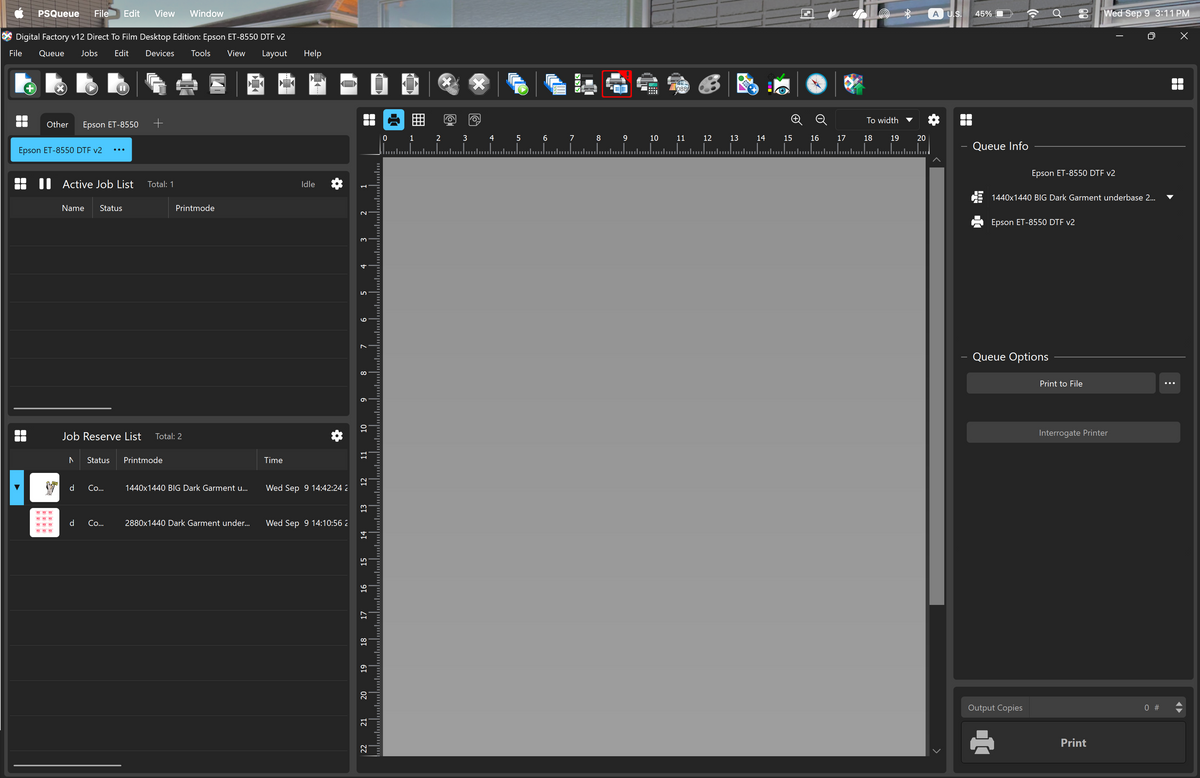Click the image with blue plus icon

[x=747, y=85]
